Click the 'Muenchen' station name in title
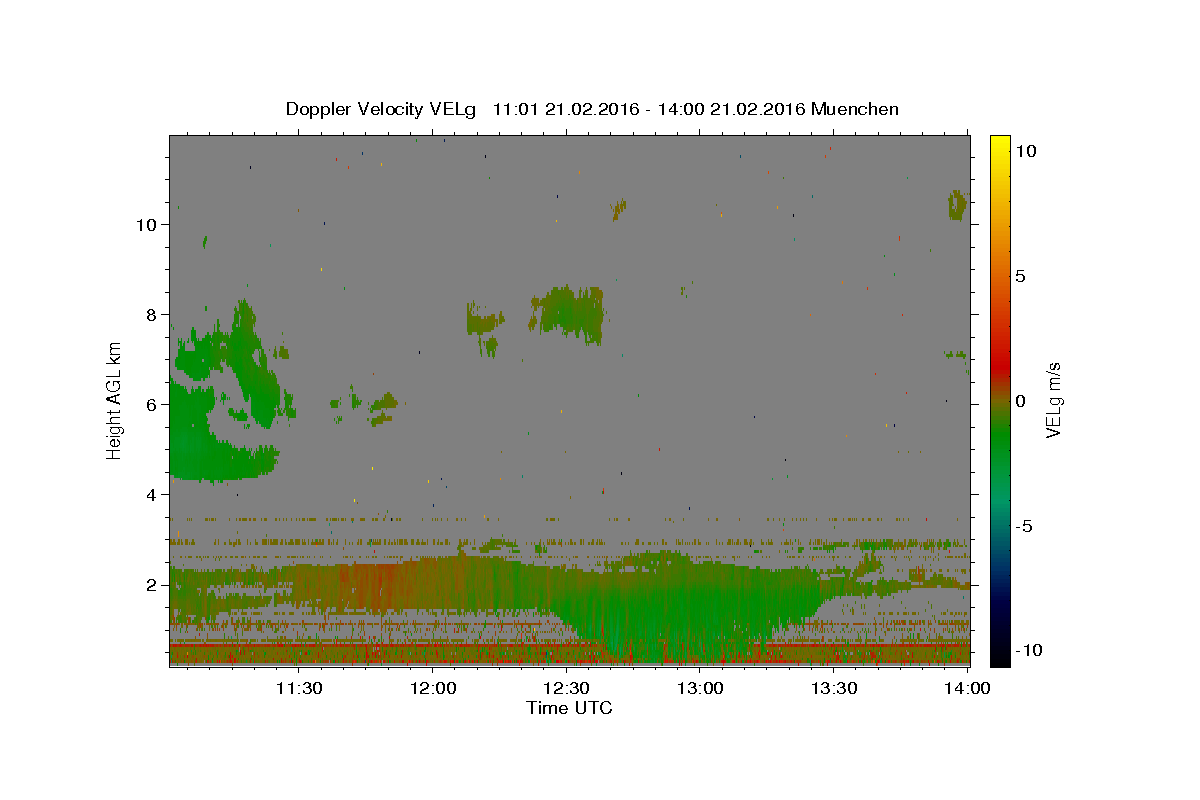 click(x=856, y=109)
